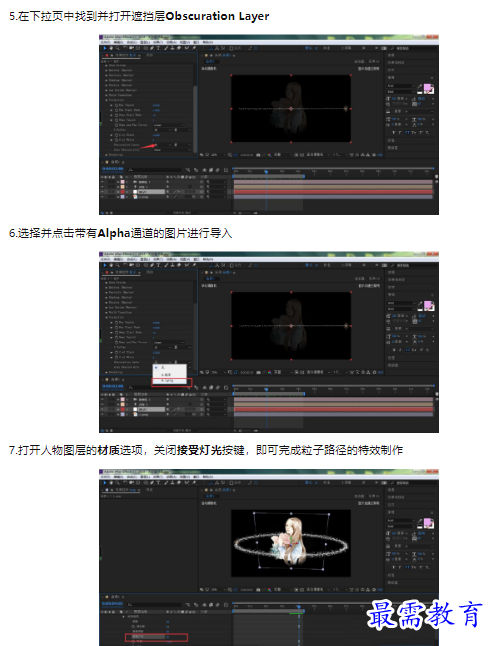Pick the Pen tool in step 5 screenshot
Viewport: 491px width, 646px height.
coord(152,48)
